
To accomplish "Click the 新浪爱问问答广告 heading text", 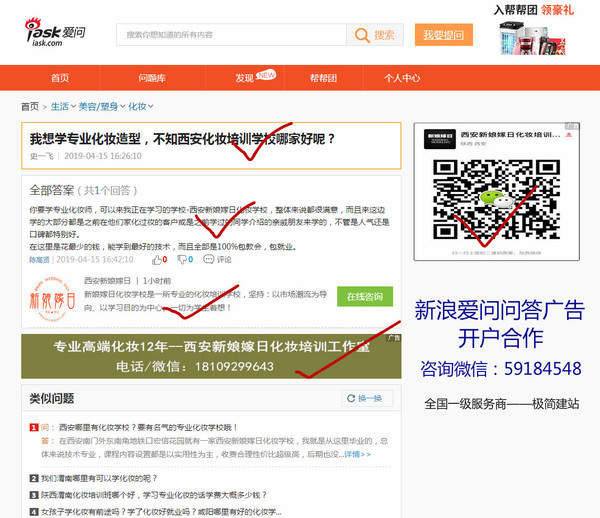I will 500,310.
